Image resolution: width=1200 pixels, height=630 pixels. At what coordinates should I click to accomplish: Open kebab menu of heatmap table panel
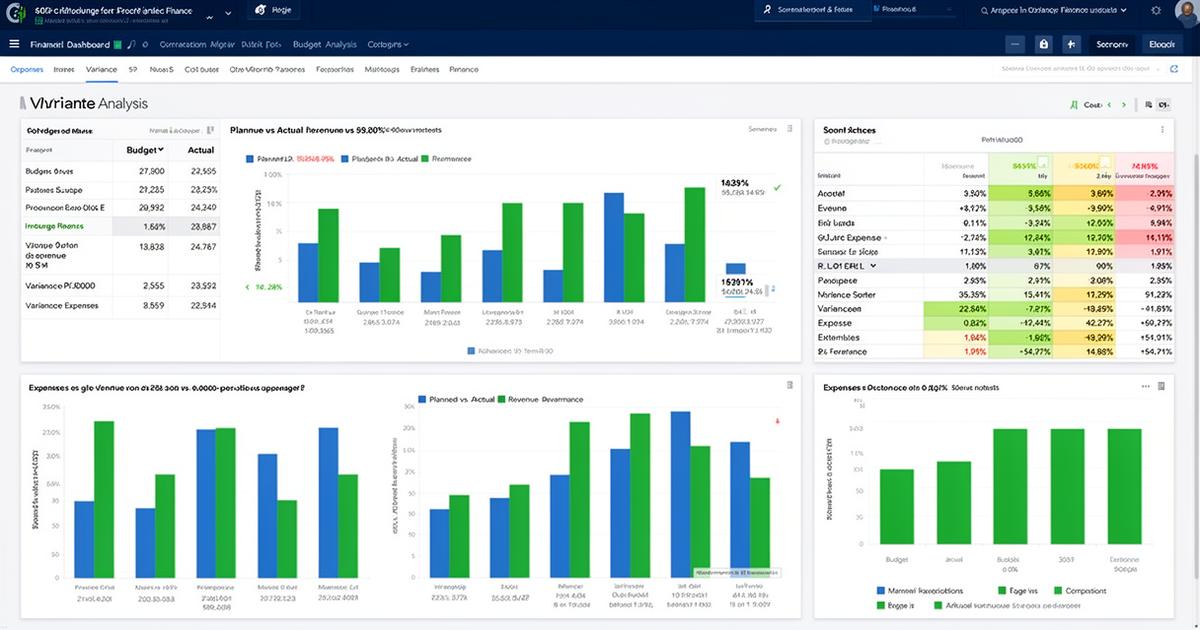click(x=1162, y=130)
